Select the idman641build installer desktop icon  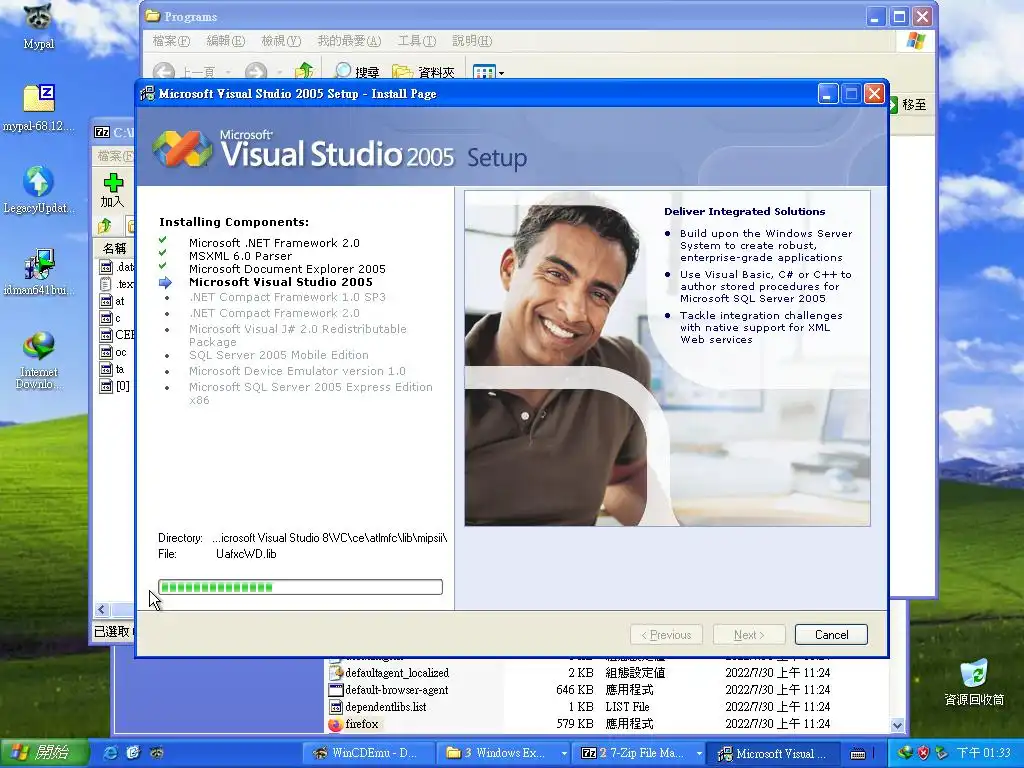pos(39,272)
